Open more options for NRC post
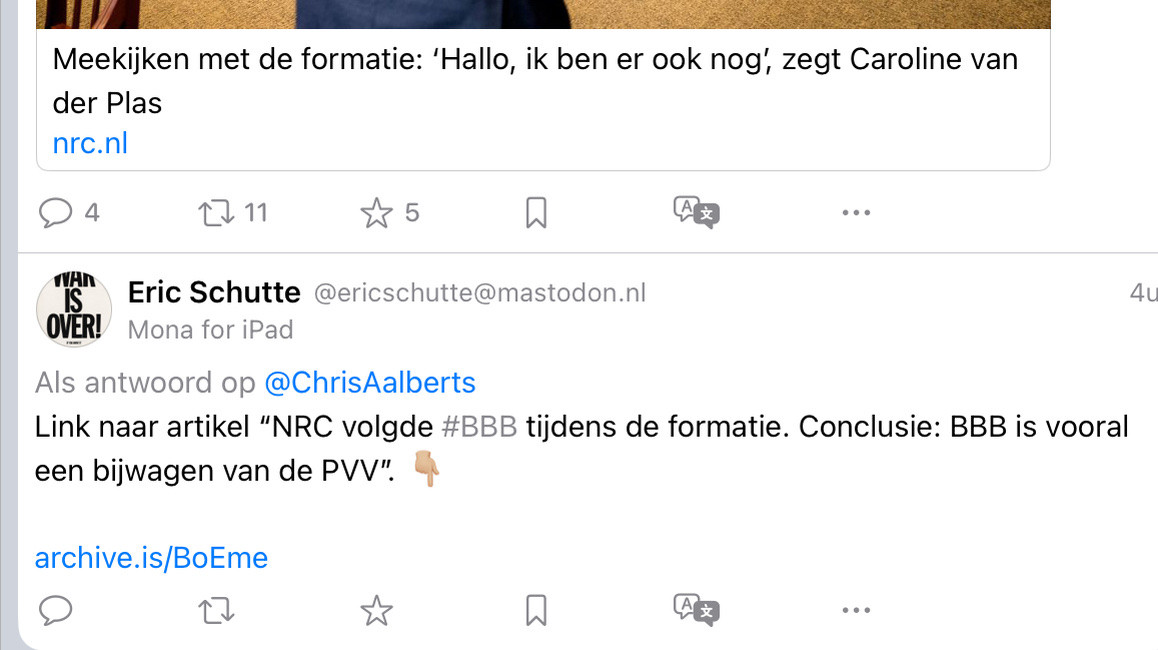The height and width of the screenshot is (650, 1158). pyautogui.click(x=856, y=212)
